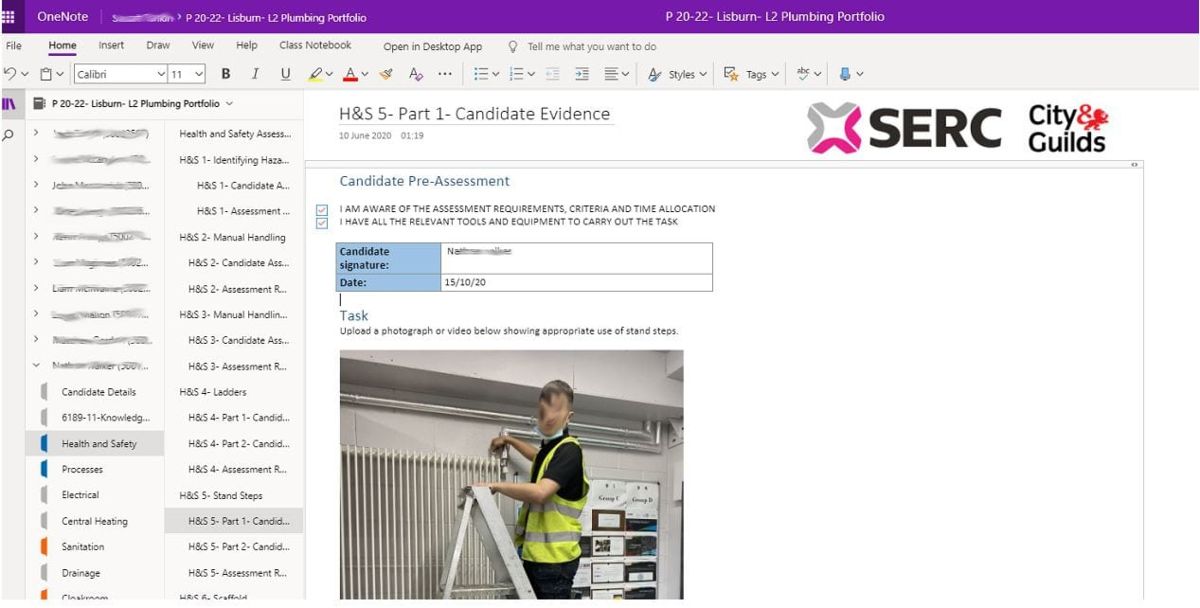The image size is (1200, 608).
Task: Click the increase indent icon
Action: 582,74
